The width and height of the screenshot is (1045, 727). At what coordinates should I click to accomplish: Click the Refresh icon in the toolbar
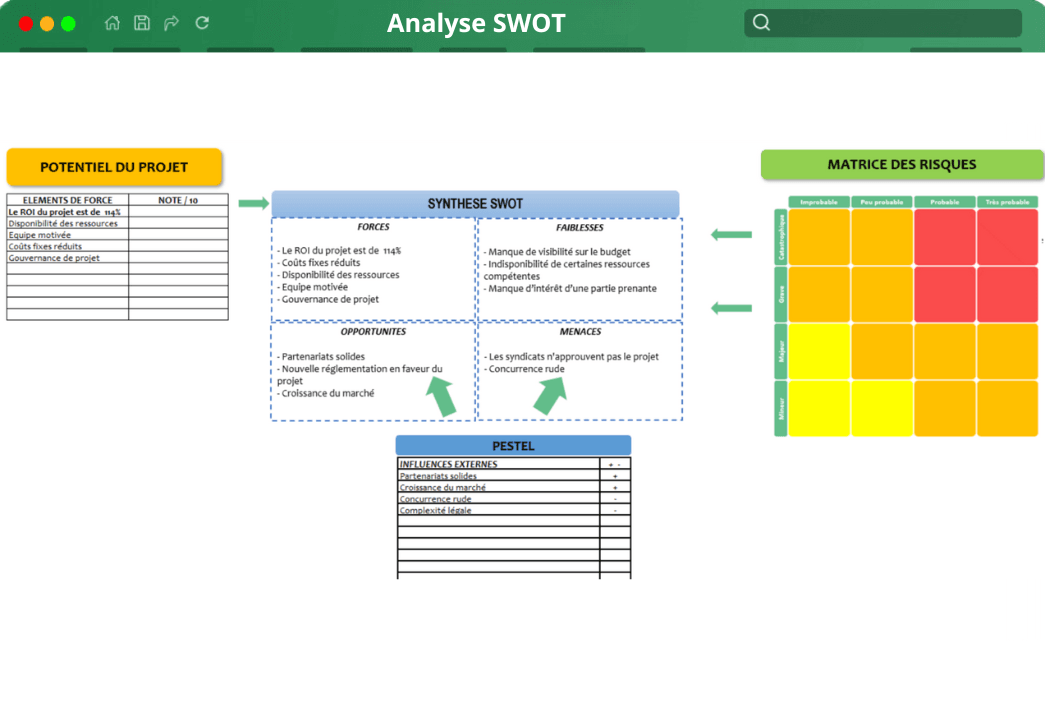tap(201, 22)
